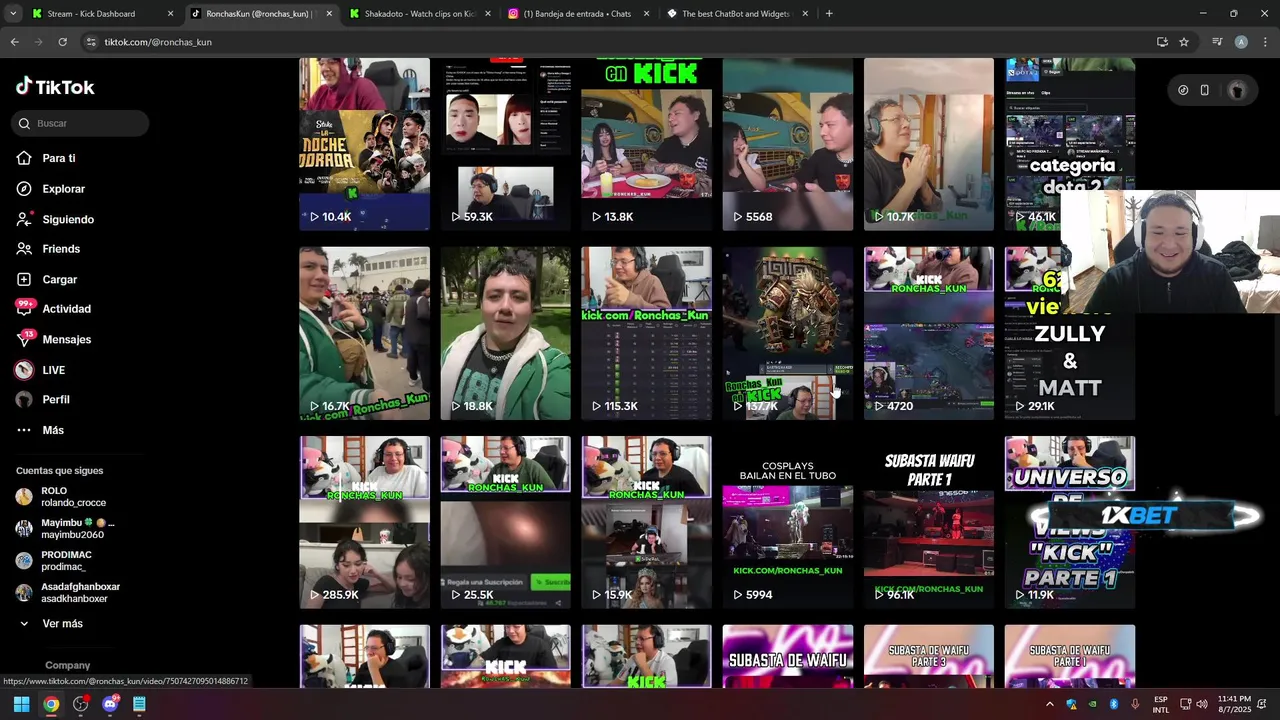The height and width of the screenshot is (720, 1280).
Task: Open Subasta Waifu Parte 1 96.1K video
Action: (x=929, y=522)
